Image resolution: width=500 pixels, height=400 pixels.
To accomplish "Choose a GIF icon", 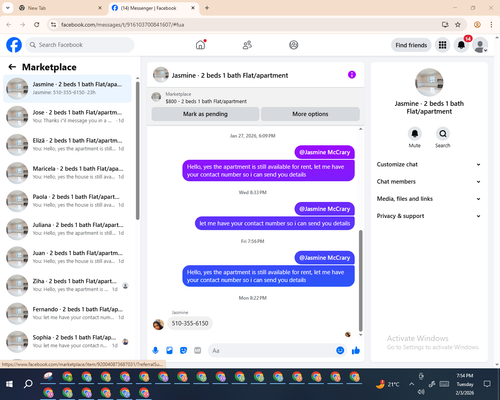I will 198,350.
